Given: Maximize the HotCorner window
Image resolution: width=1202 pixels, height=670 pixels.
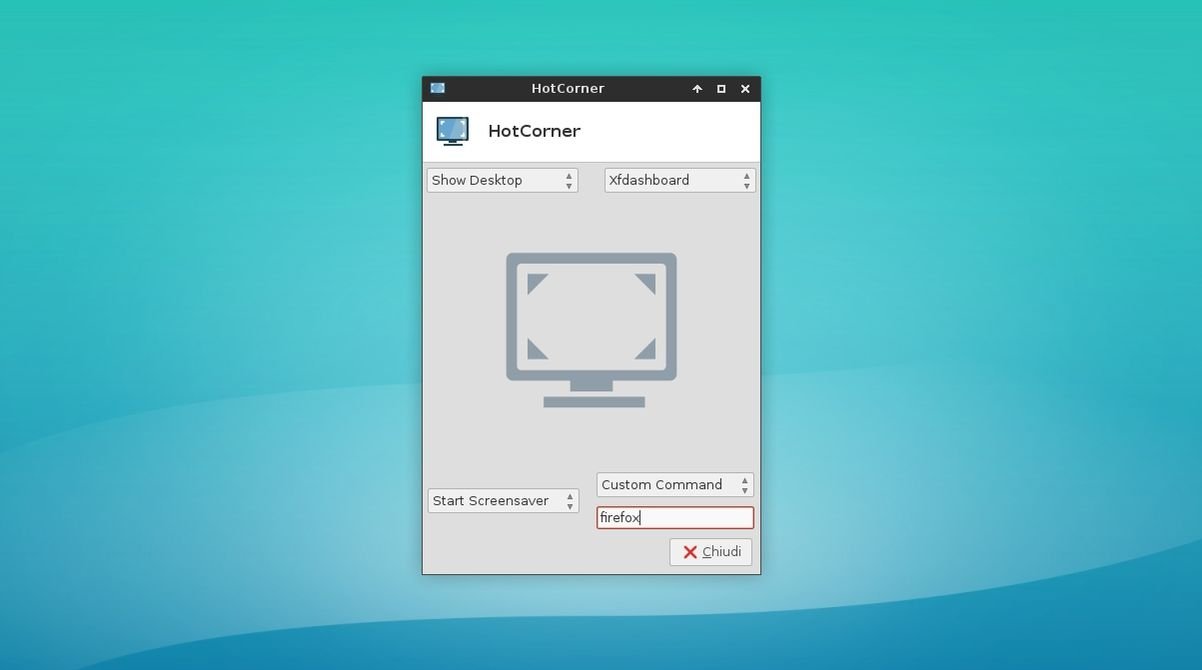Looking at the screenshot, I should [721, 89].
